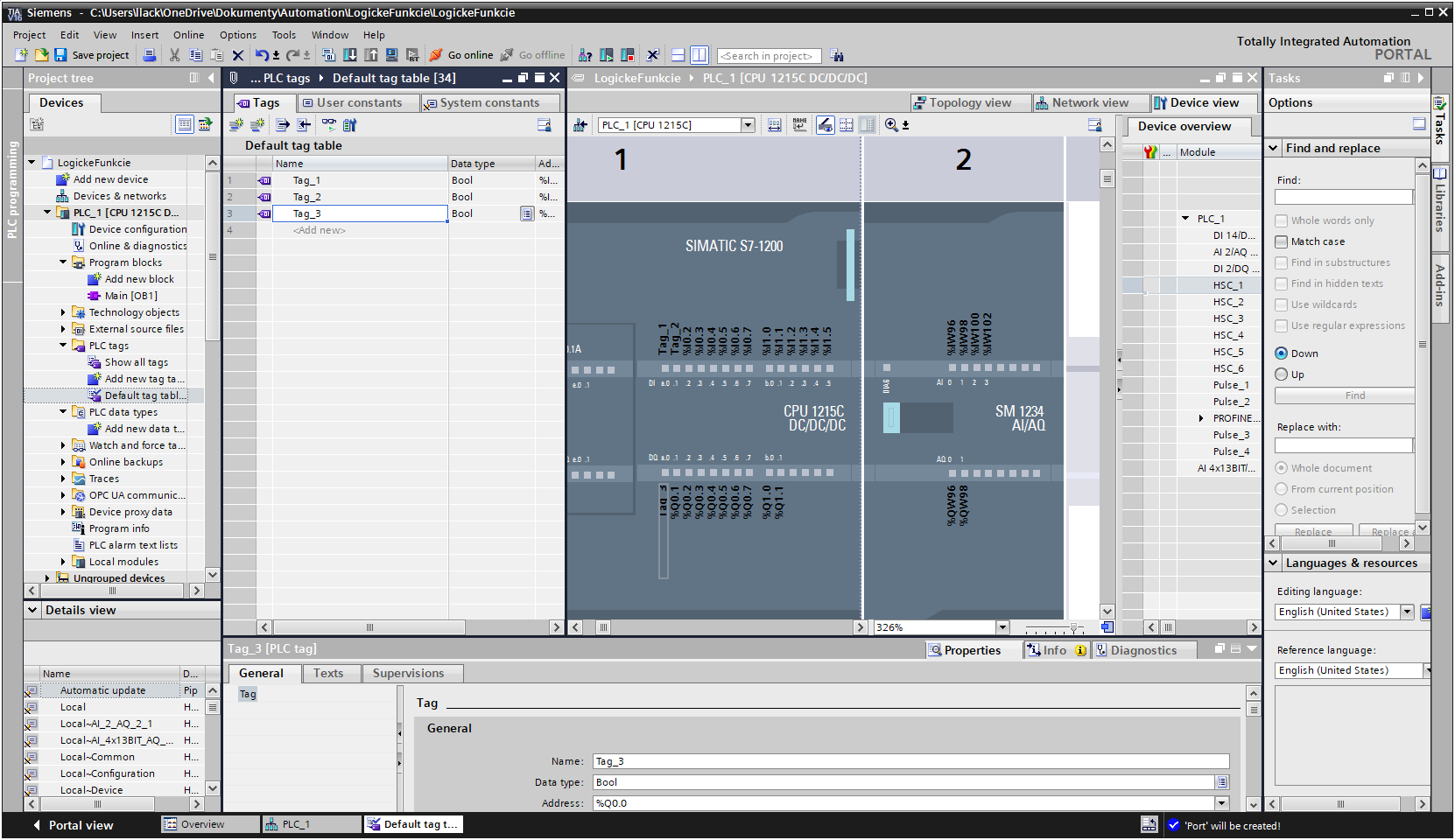Image resolution: width=1455 pixels, height=840 pixels.
Task: Open the Editing language dropdown
Action: pyautogui.click(x=1407, y=612)
